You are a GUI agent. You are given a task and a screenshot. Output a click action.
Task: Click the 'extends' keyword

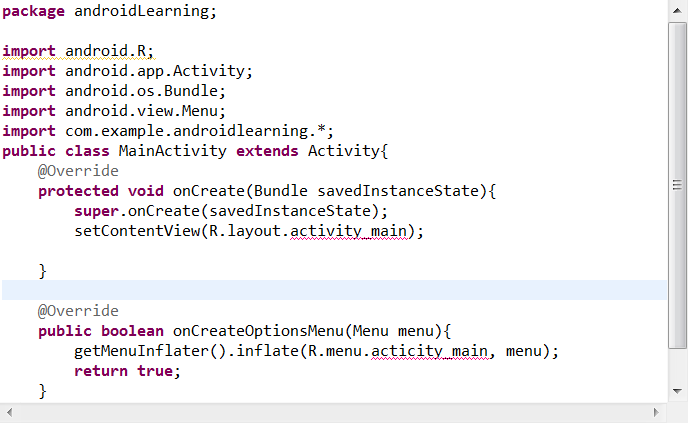pyautogui.click(x=267, y=151)
